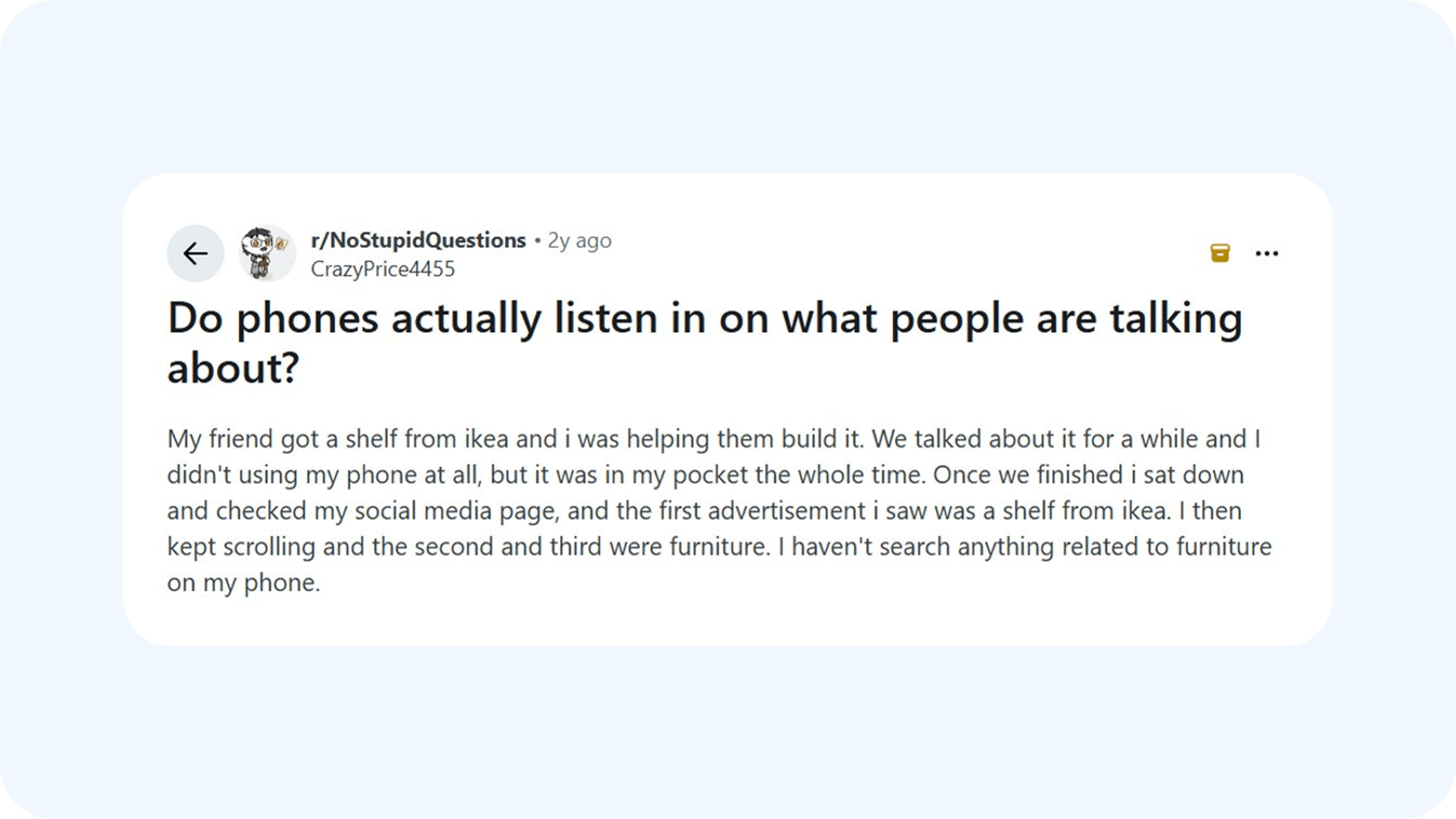
Task: Click the "2y ago" post timestamp
Action: click(579, 241)
